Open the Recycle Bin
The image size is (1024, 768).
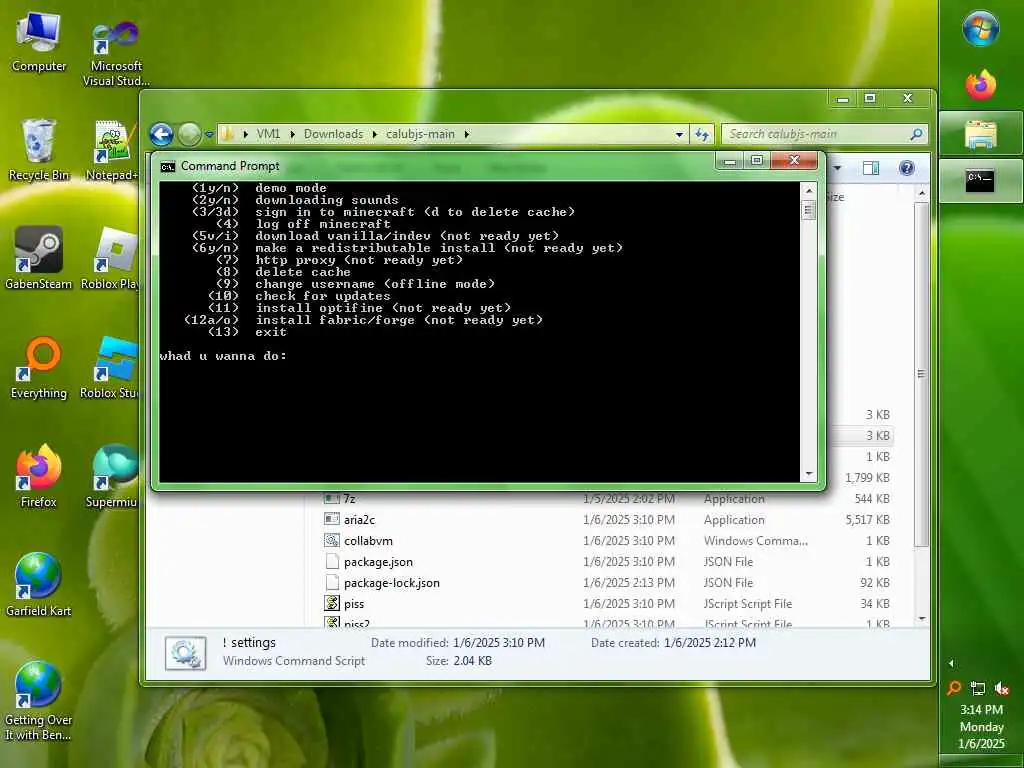[x=39, y=150]
